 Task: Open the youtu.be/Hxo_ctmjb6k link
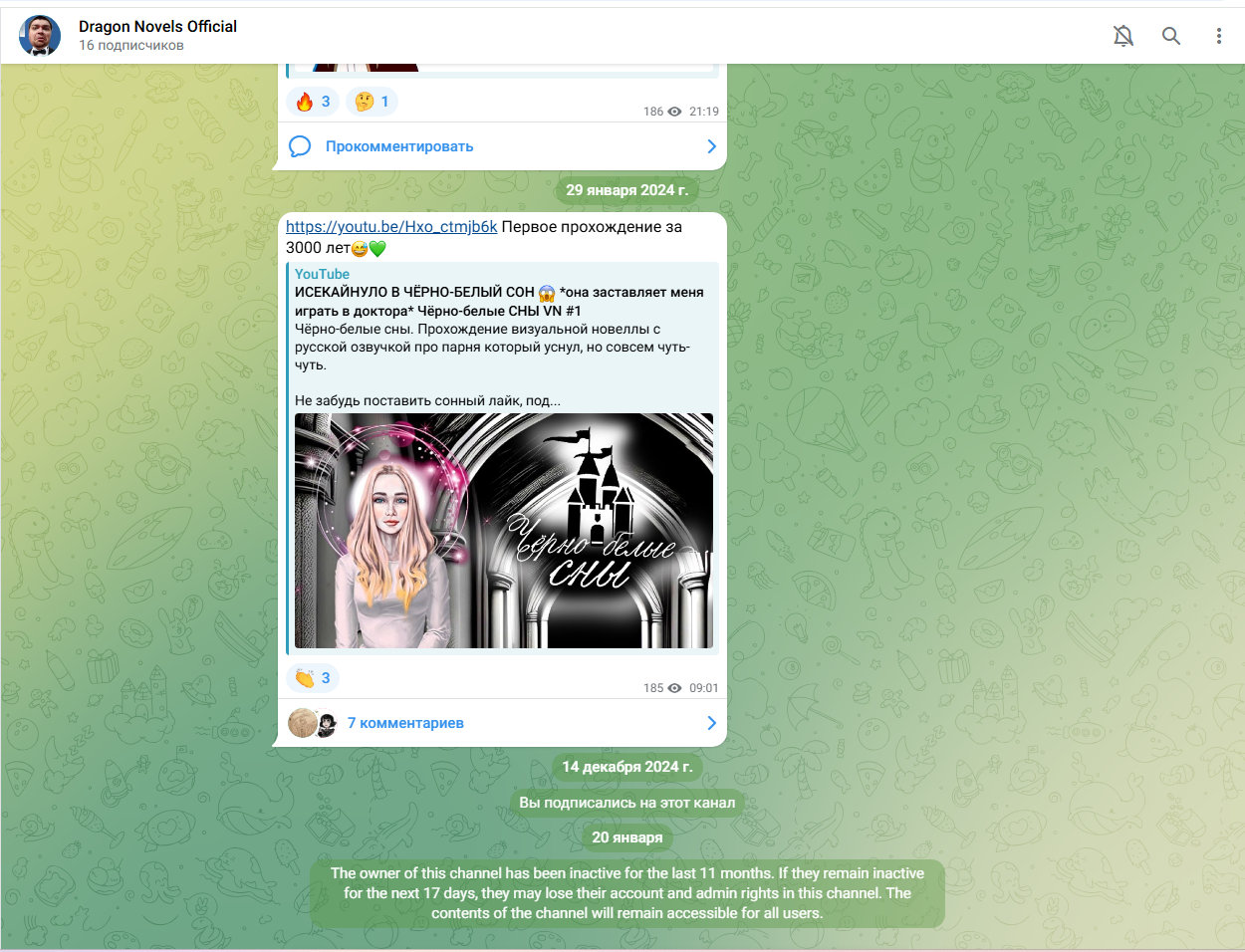coord(391,227)
